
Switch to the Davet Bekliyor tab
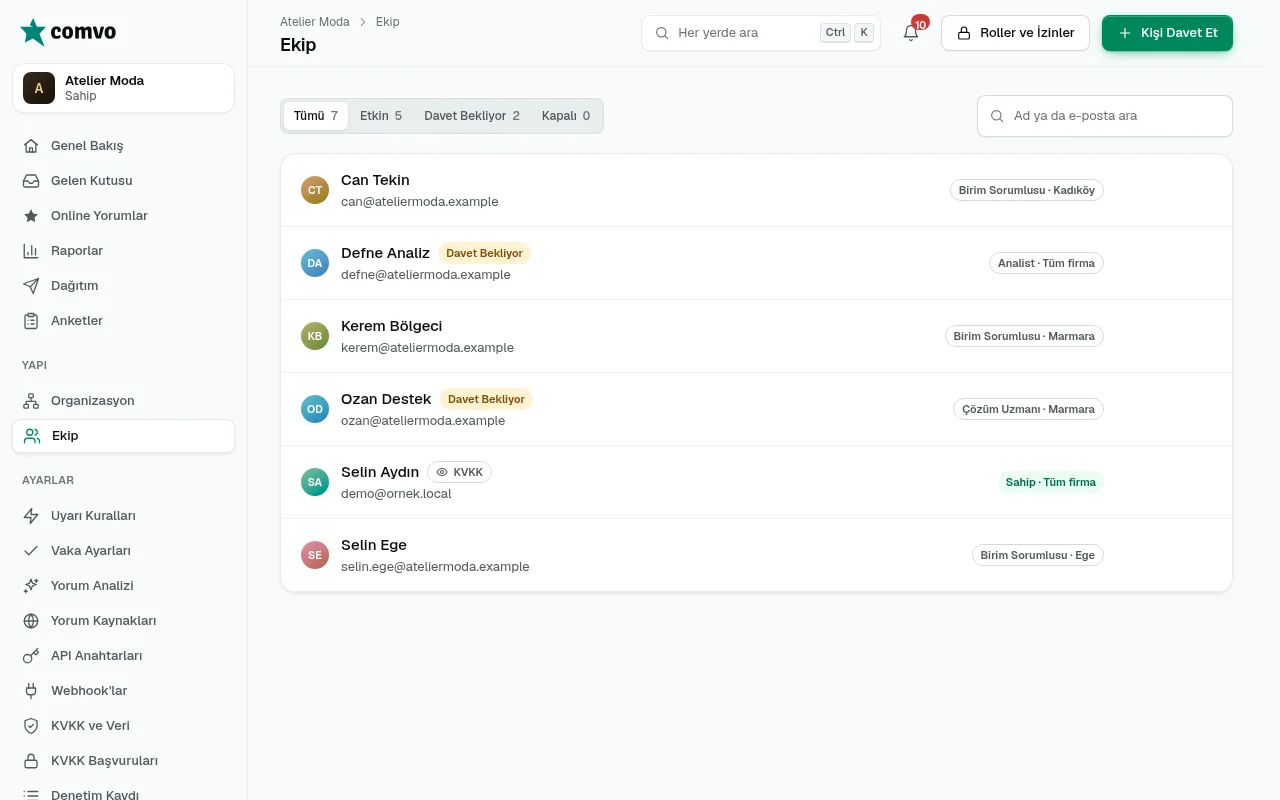pyautogui.click(x=472, y=116)
